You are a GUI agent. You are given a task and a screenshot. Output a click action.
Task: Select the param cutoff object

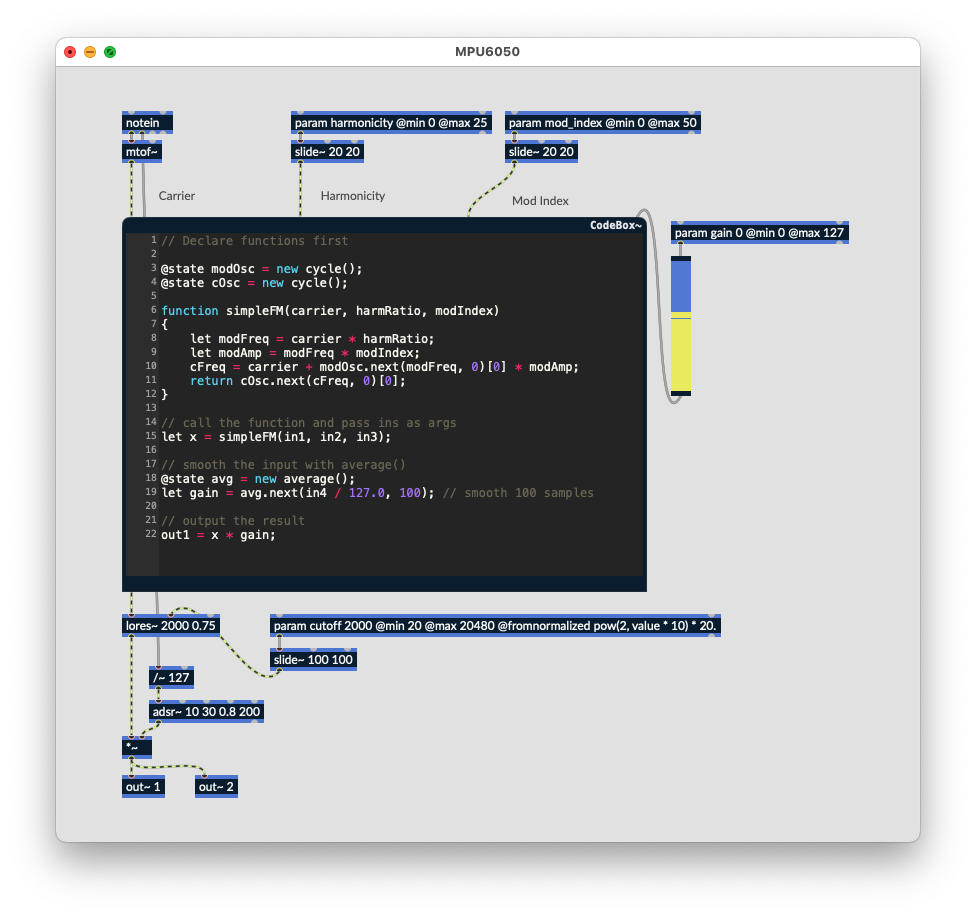click(495, 626)
